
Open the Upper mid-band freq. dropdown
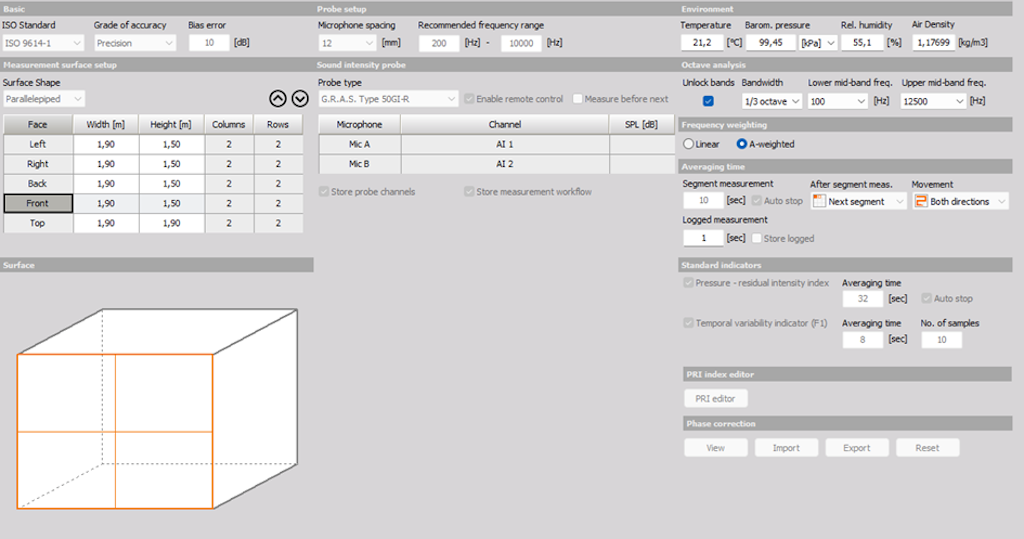click(x=932, y=101)
